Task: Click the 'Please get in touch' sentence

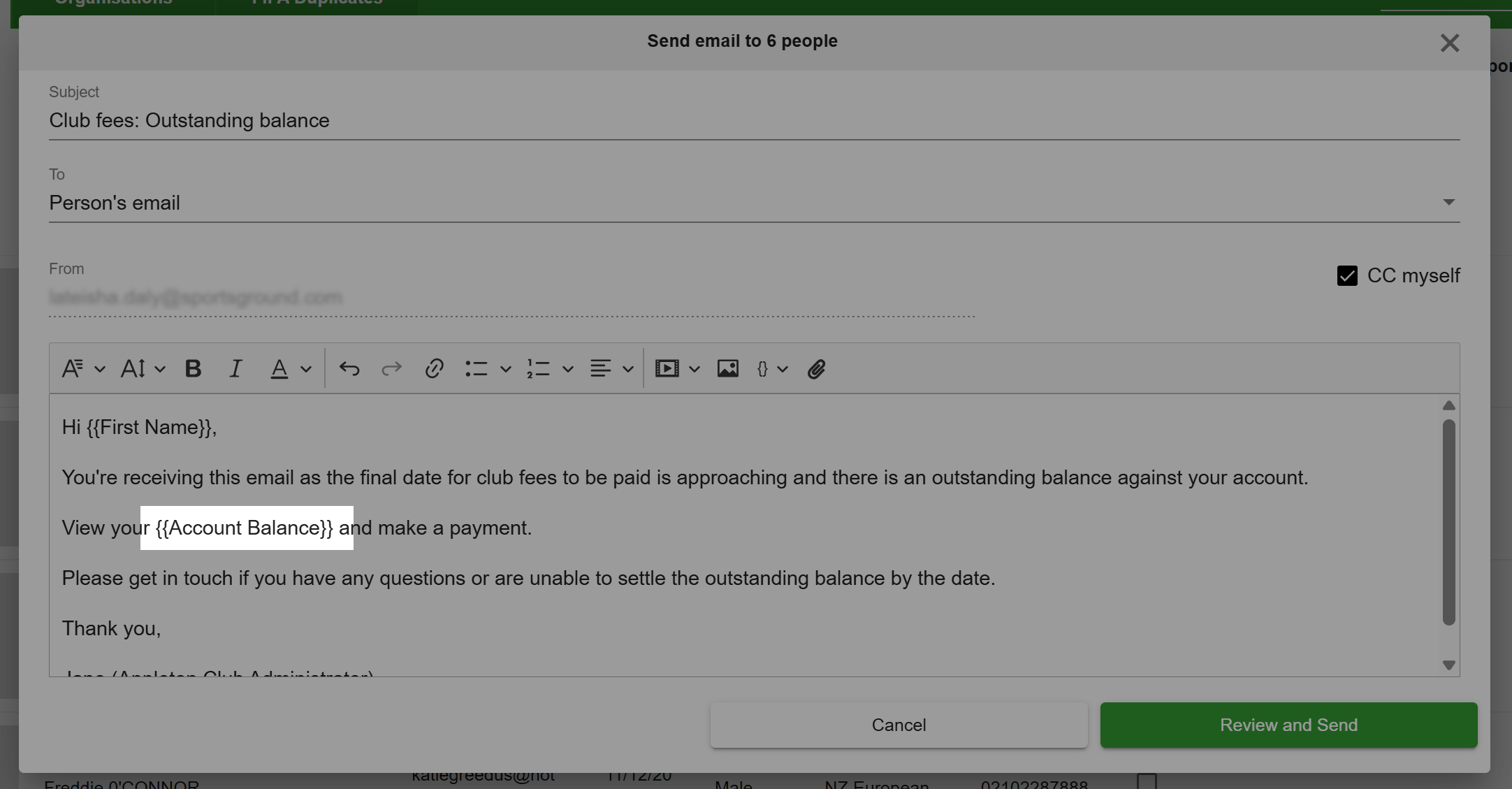Action: click(x=528, y=578)
